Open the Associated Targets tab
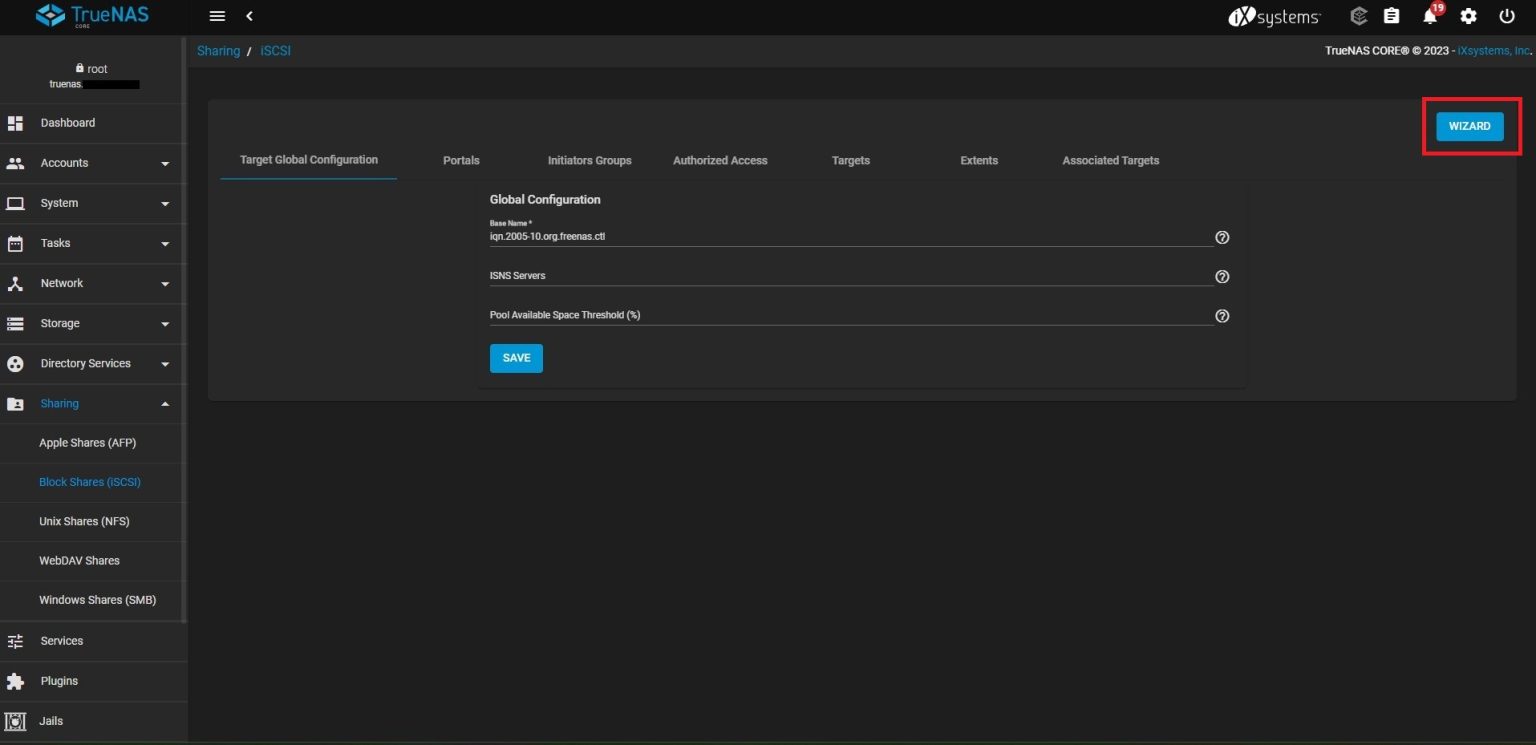The width and height of the screenshot is (1536, 745). coord(1110,160)
